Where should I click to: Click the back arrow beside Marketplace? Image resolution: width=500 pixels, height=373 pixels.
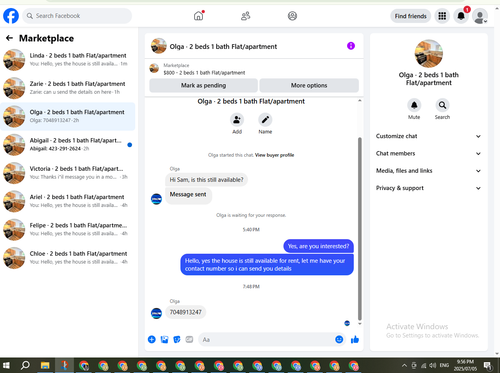[9, 38]
